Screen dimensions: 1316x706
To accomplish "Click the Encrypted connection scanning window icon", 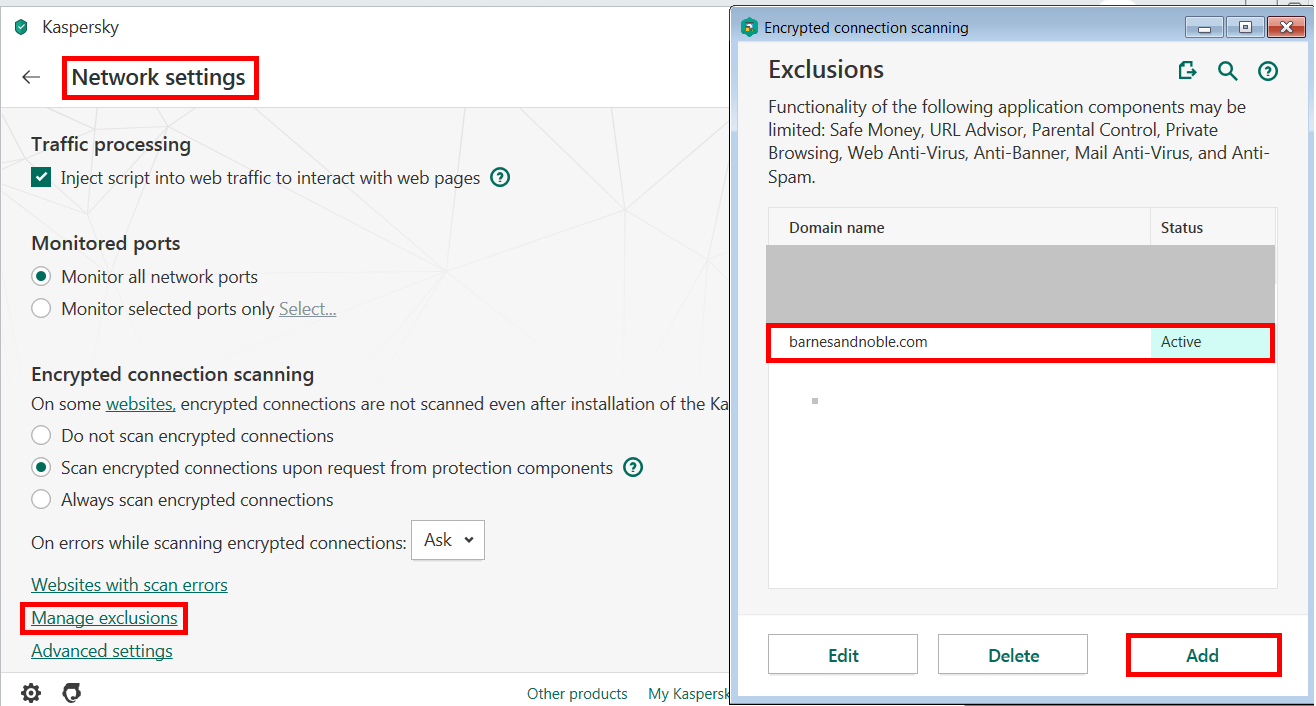I will point(749,27).
